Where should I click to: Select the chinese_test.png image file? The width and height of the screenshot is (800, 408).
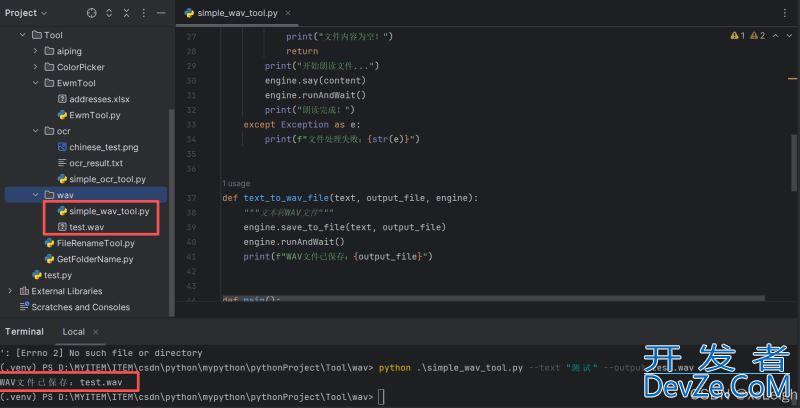click(x=103, y=147)
